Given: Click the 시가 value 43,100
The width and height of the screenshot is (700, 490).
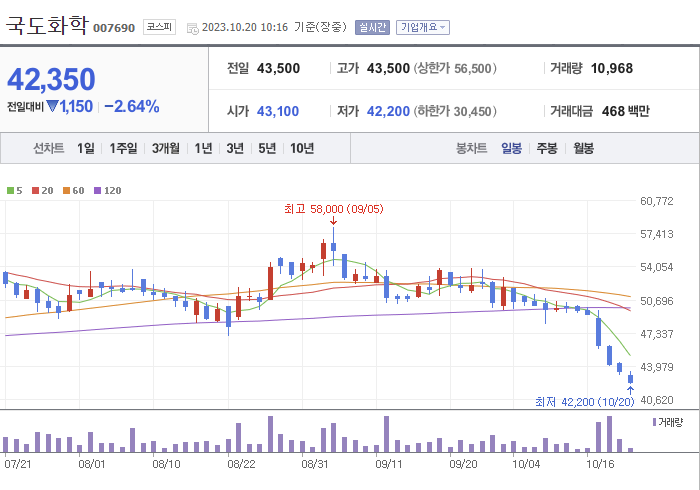Looking at the screenshot, I should point(278,111).
